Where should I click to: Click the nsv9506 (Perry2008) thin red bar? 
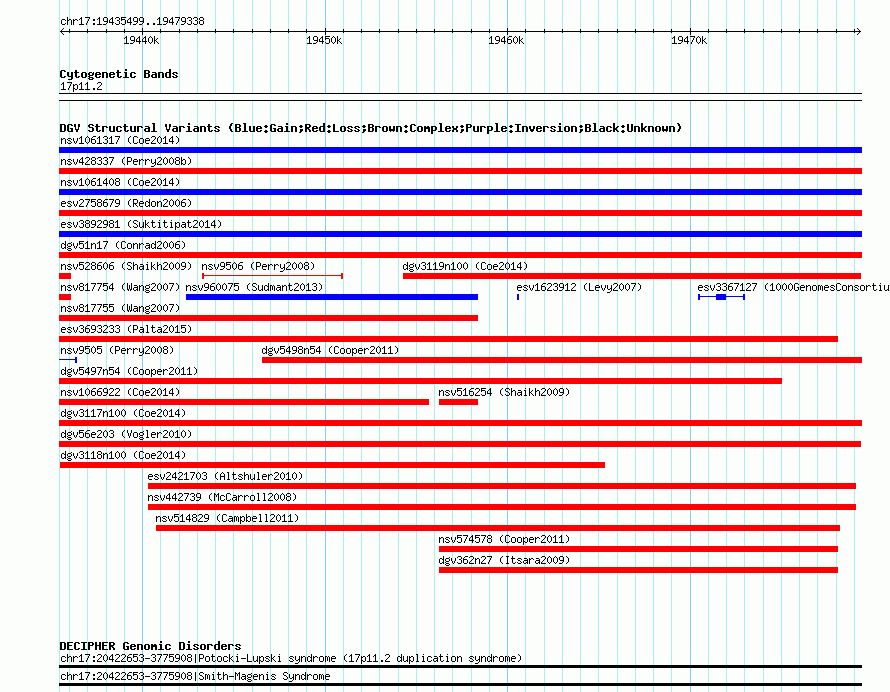click(x=272, y=276)
